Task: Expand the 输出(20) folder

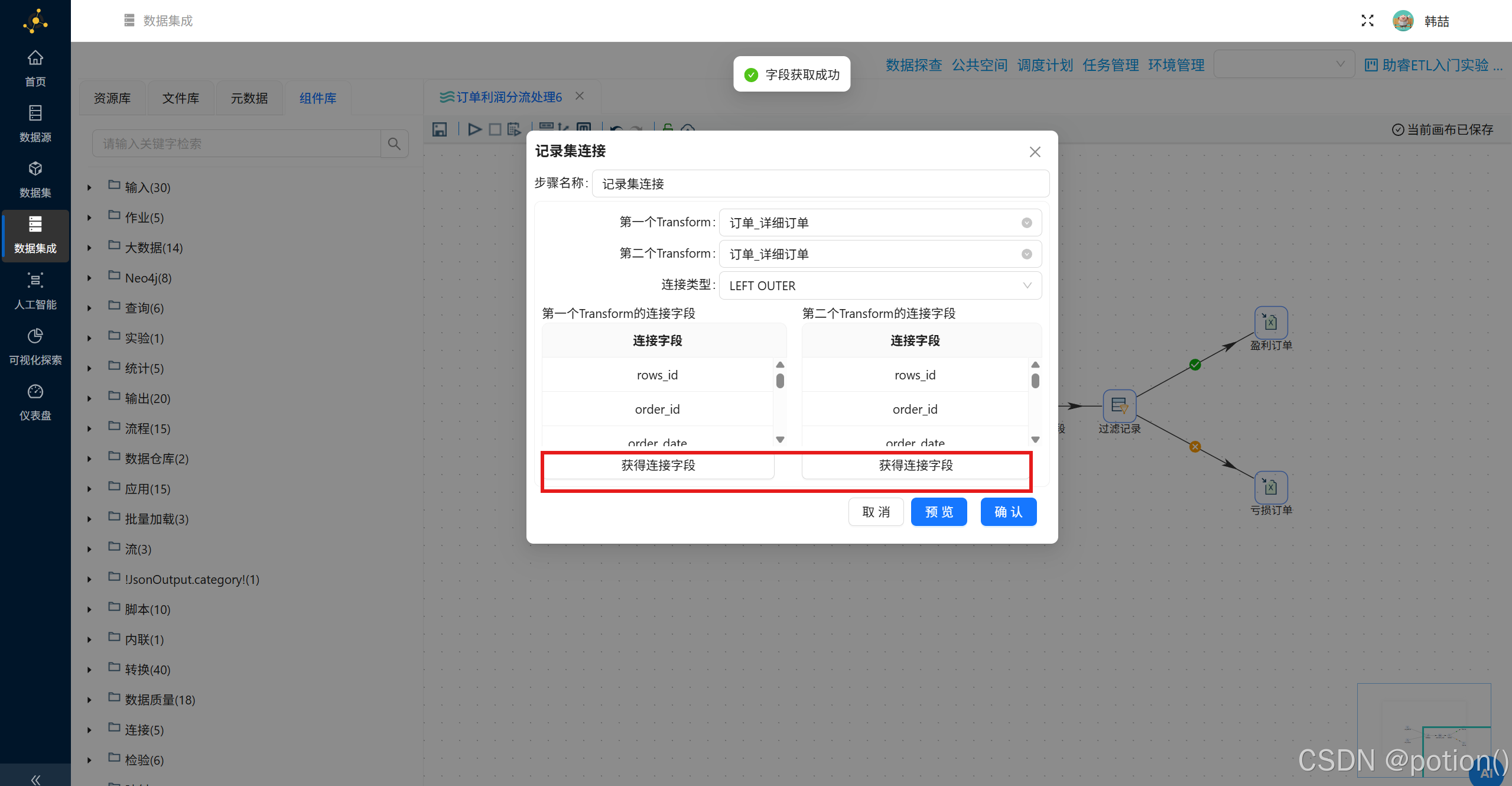Action: pos(89,398)
